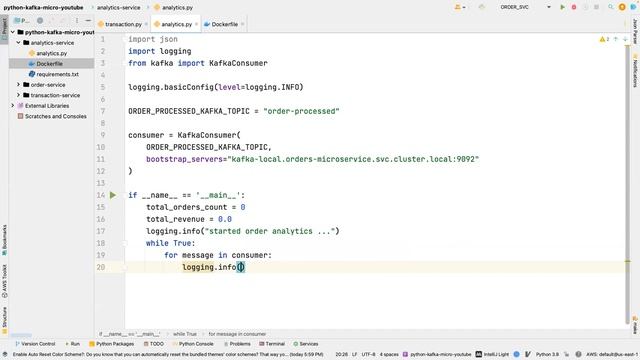Hide the Project panel with minus icon
This screenshot has height=360, width=640.
88,20
